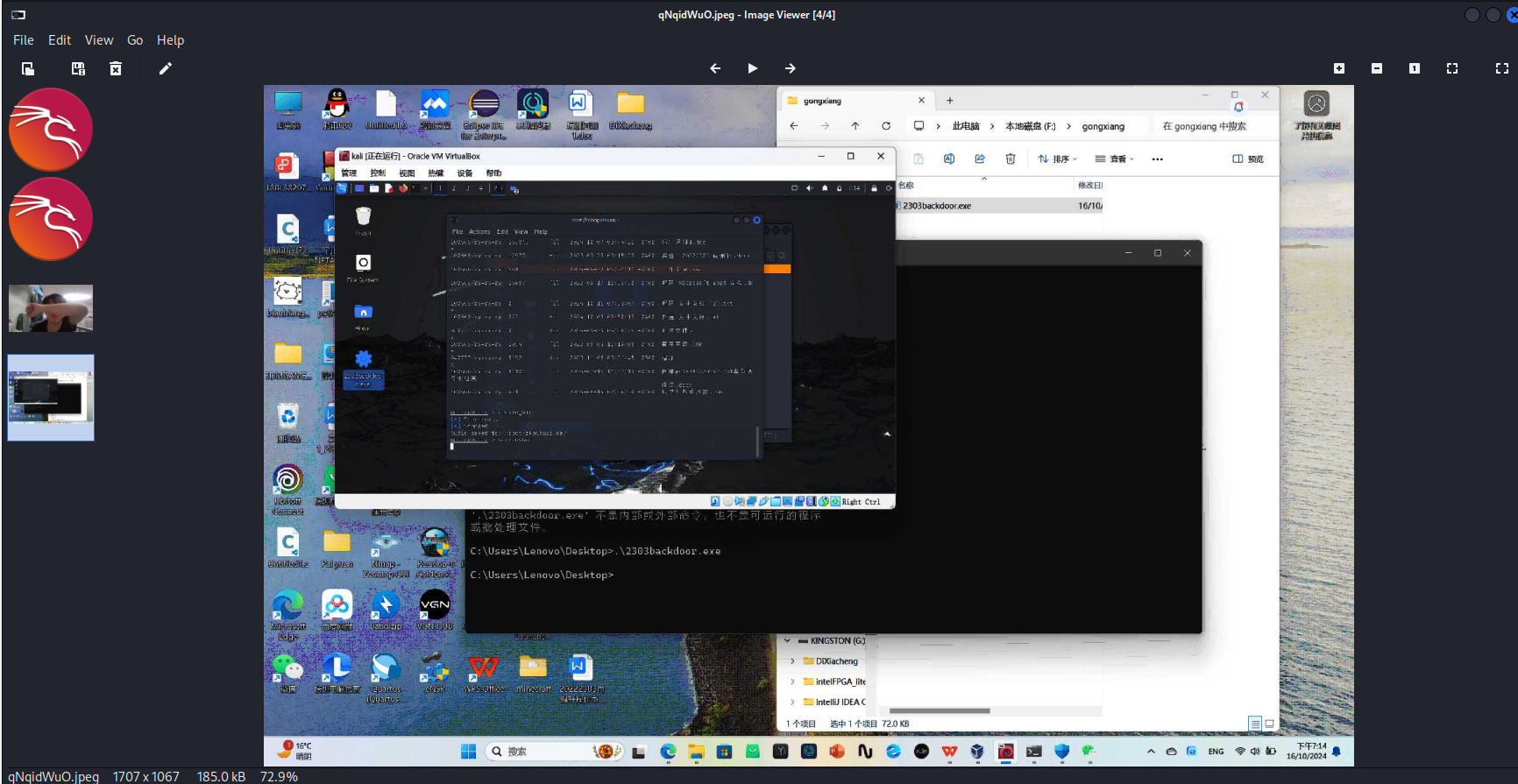Select the second Kali dragon thumbnail
The width and height of the screenshot is (1518, 784).
click(x=51, y=219)
